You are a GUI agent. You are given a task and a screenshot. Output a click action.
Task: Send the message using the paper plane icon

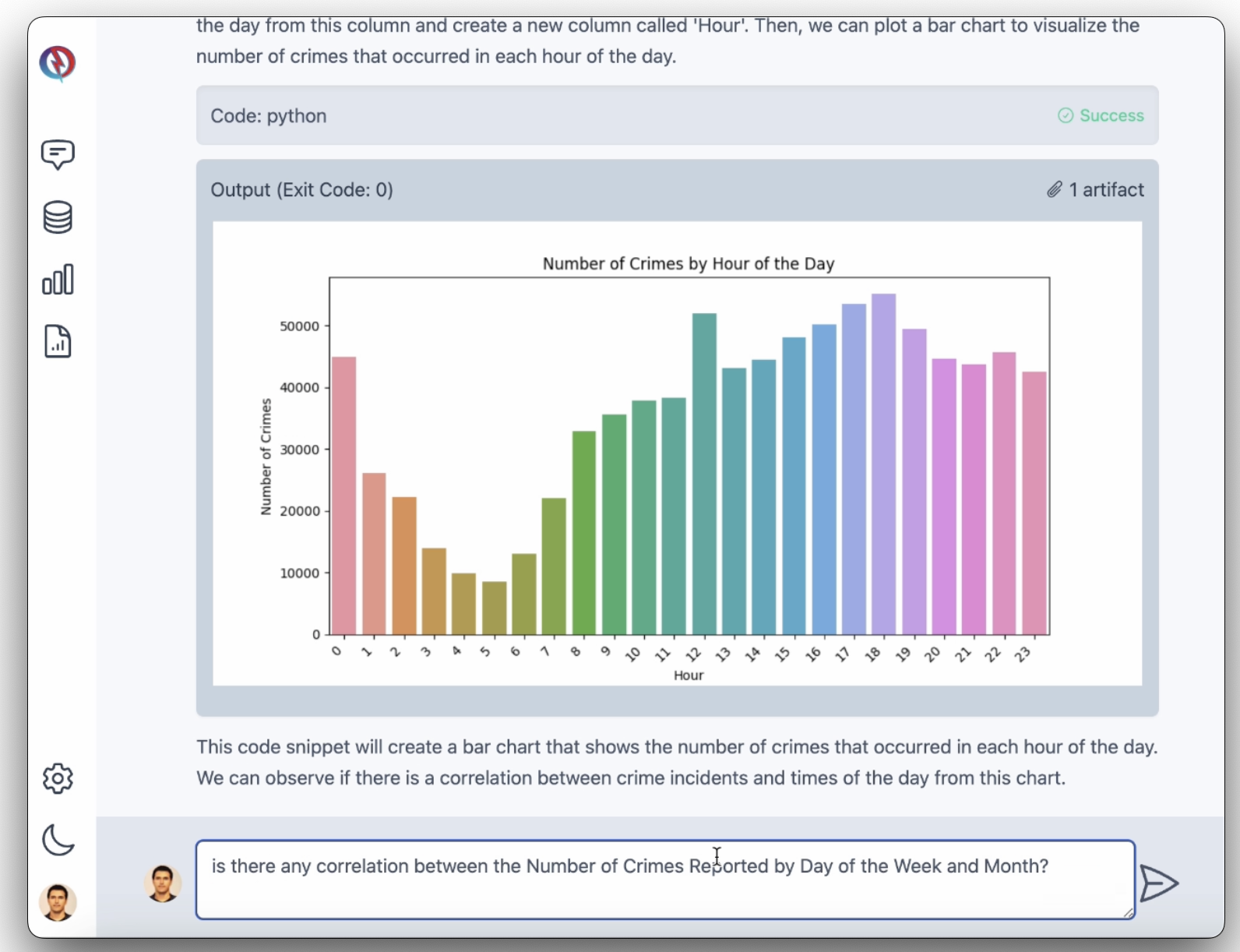[1158, 884]
